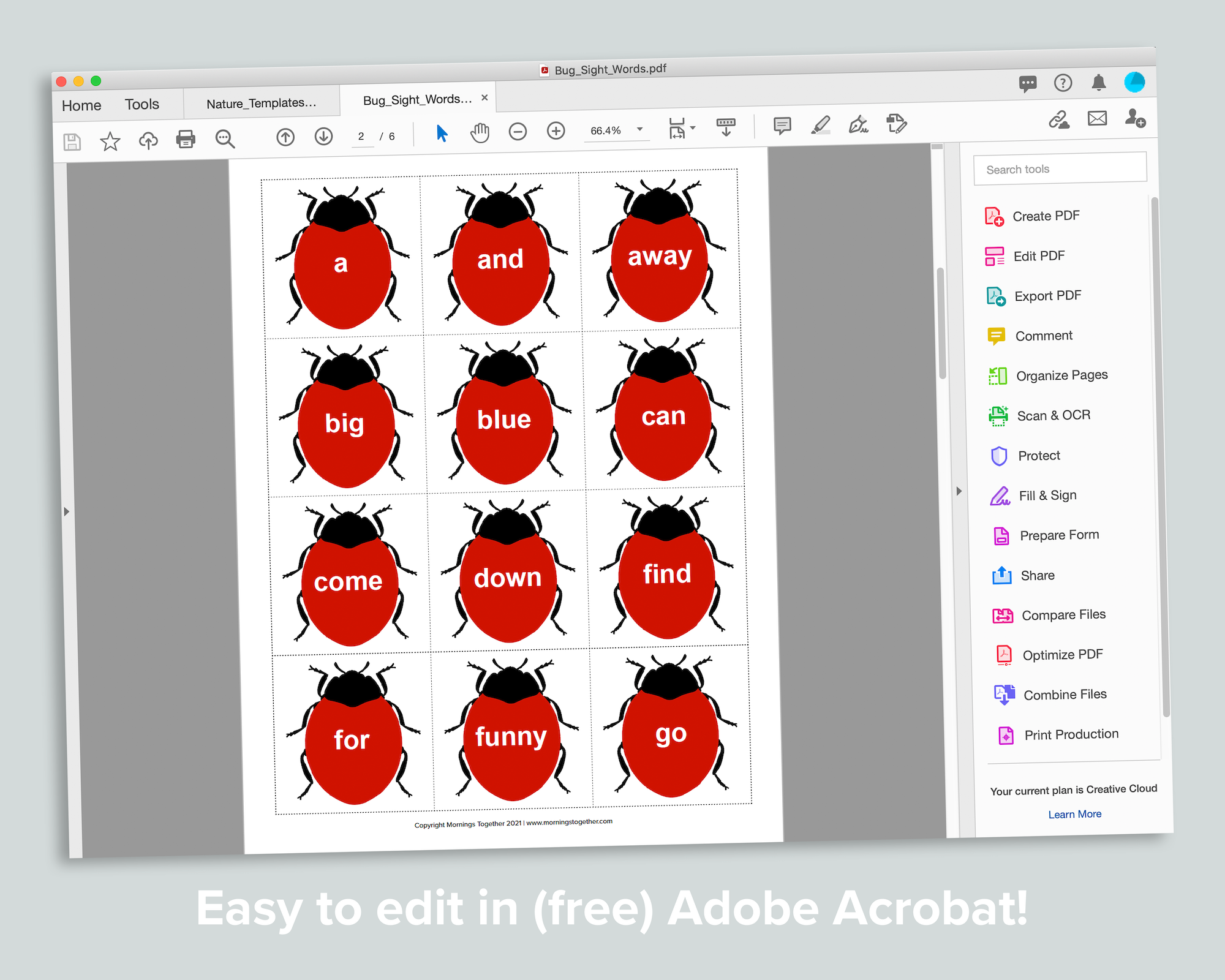1225x980 pixels.
Task: Open the notifications bell
Action: (1099, 82)
